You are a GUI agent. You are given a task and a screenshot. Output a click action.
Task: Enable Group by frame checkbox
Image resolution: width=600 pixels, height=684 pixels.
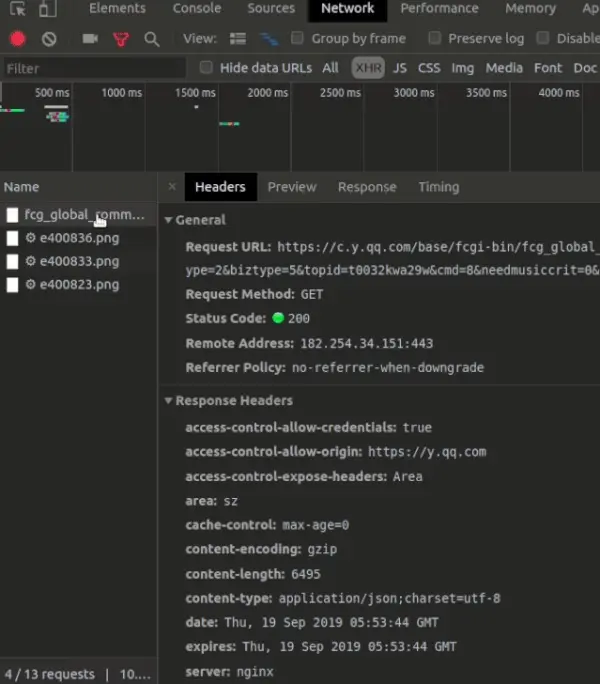pyautogui.click(x=297, y=39)
